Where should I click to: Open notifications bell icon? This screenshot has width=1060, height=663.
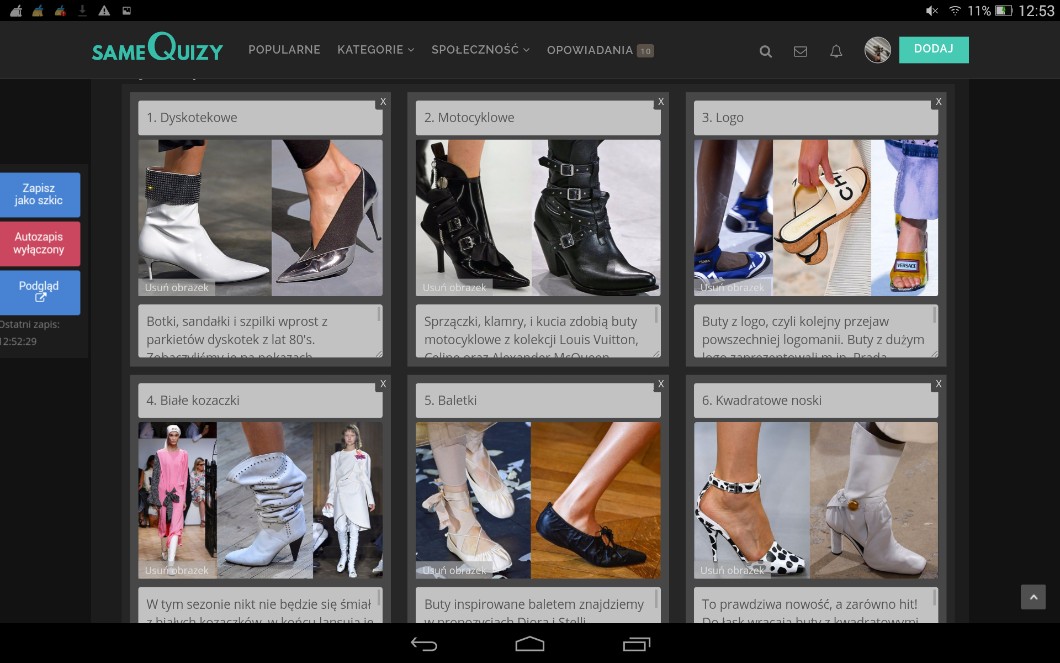click(x=836, y=51)
